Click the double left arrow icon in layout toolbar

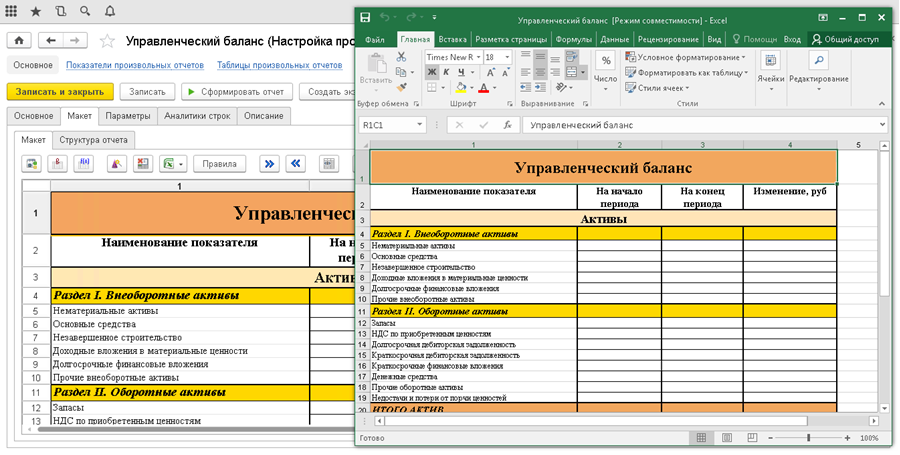point(295,164)
